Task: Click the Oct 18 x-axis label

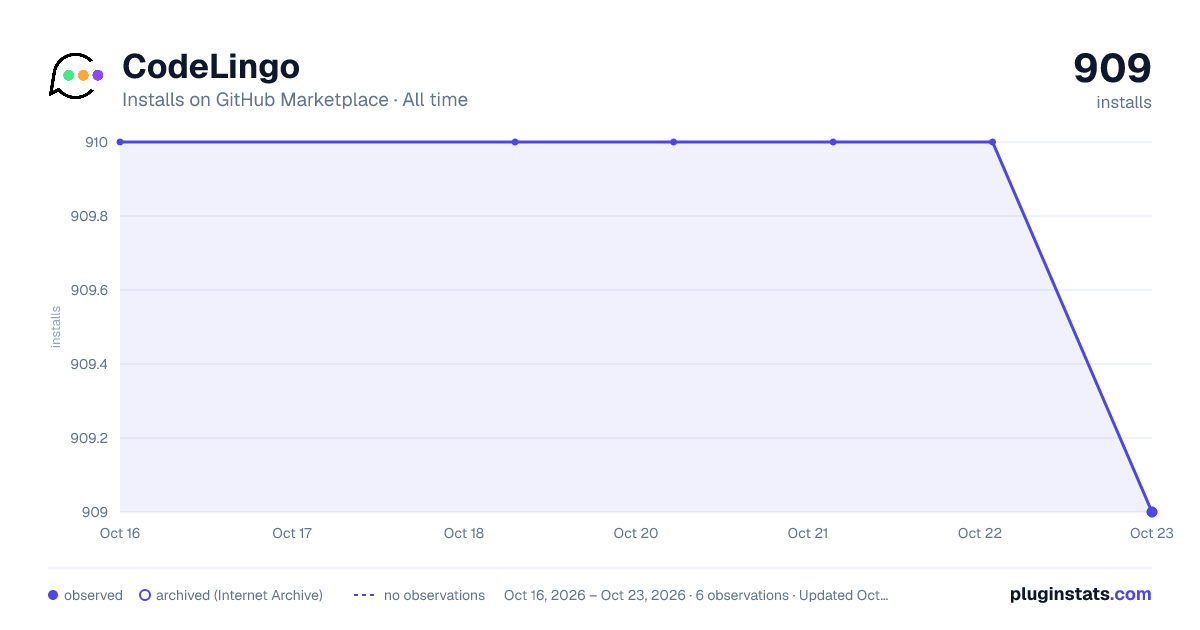Action: 464,534
